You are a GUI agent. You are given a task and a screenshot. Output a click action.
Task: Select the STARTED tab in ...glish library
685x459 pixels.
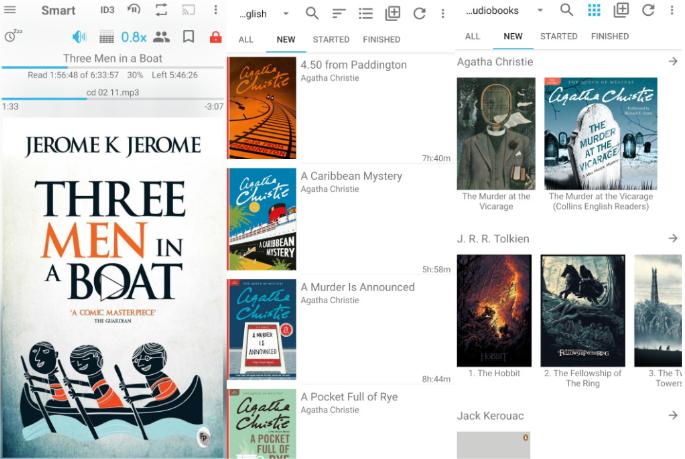click(x=331, y=39)
